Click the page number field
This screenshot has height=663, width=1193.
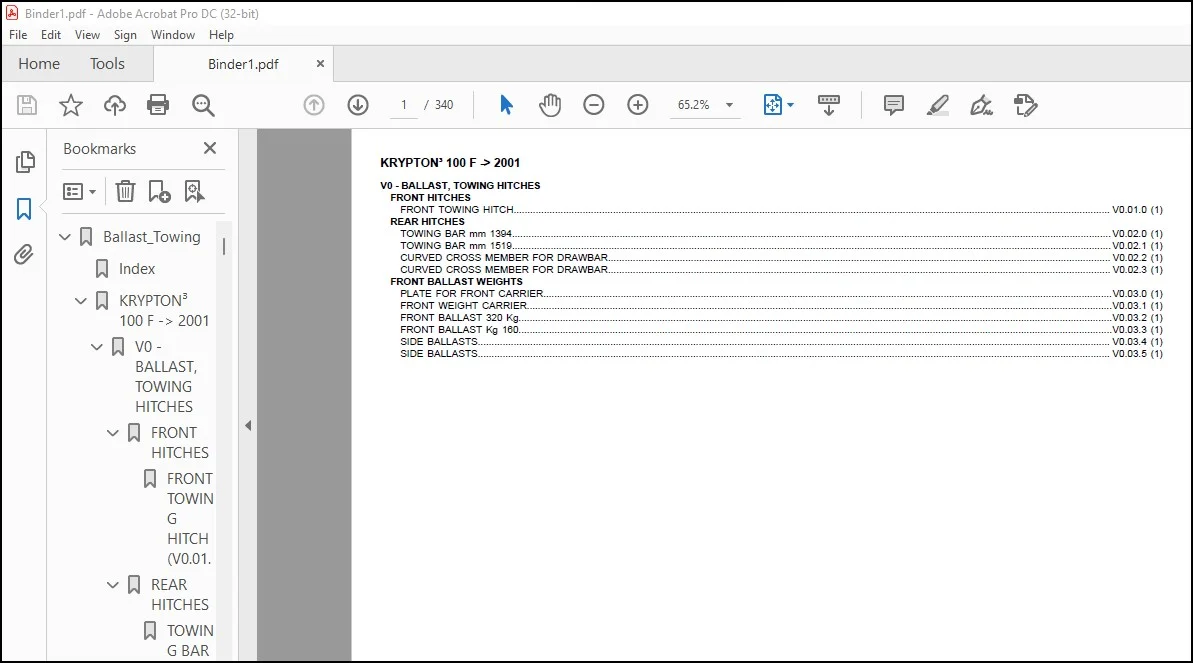click(403, 105)
